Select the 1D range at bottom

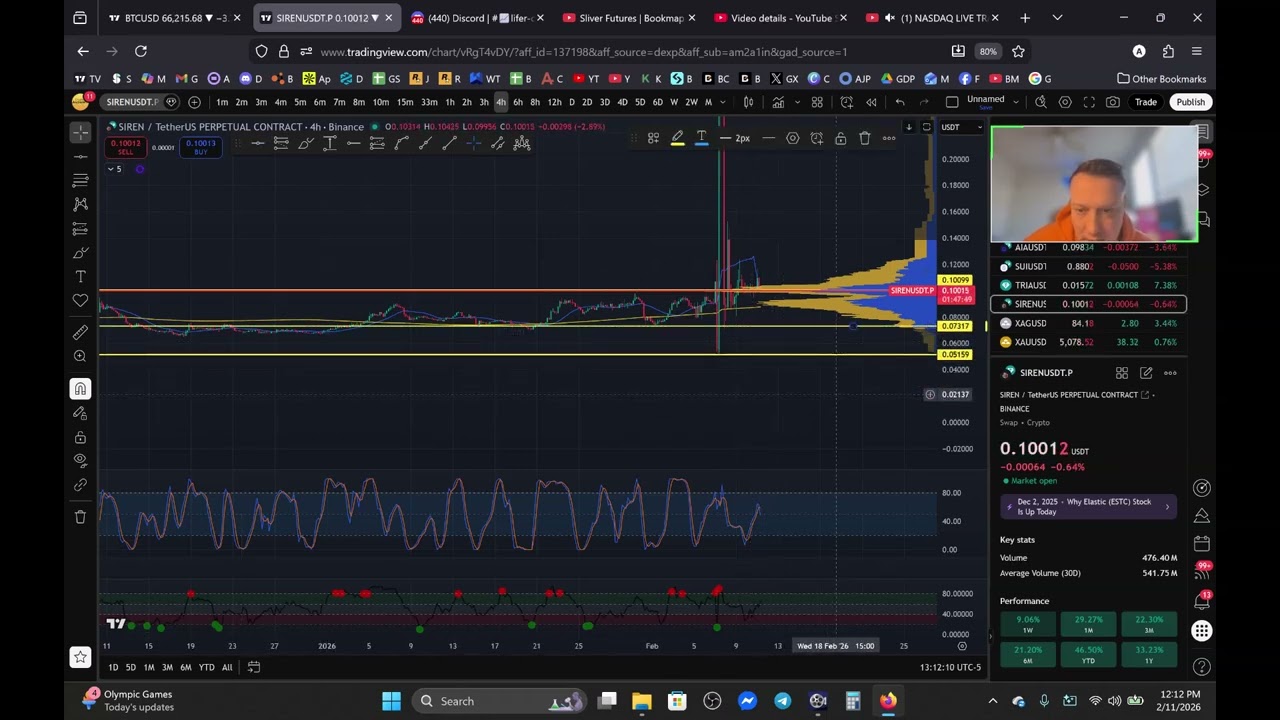(x=113, y=668)
